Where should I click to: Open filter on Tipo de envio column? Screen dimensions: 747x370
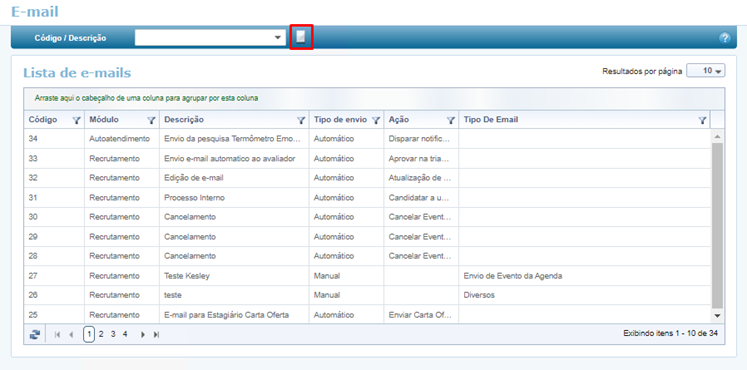(376, 120)
